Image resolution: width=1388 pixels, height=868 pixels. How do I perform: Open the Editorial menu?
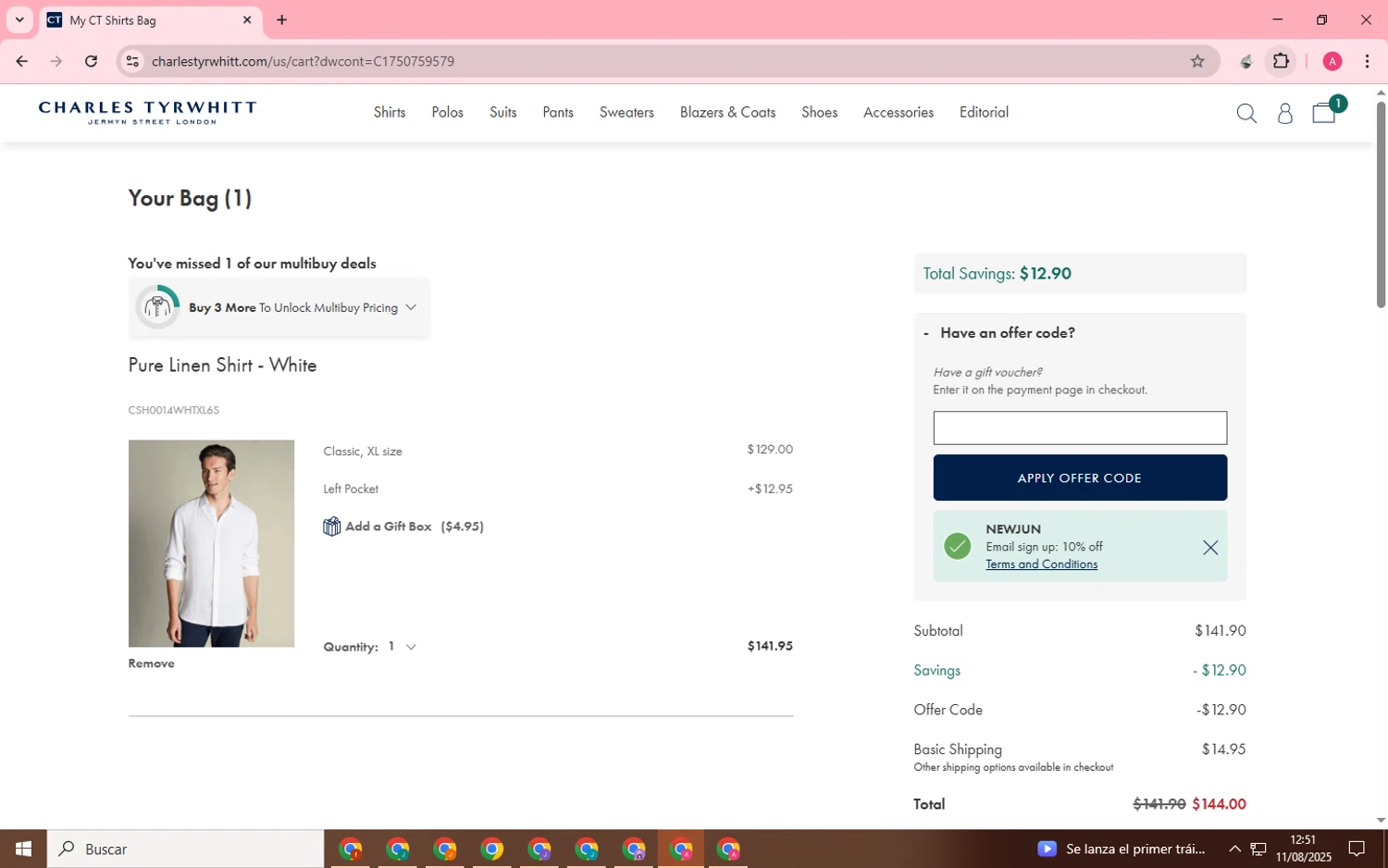984,112
